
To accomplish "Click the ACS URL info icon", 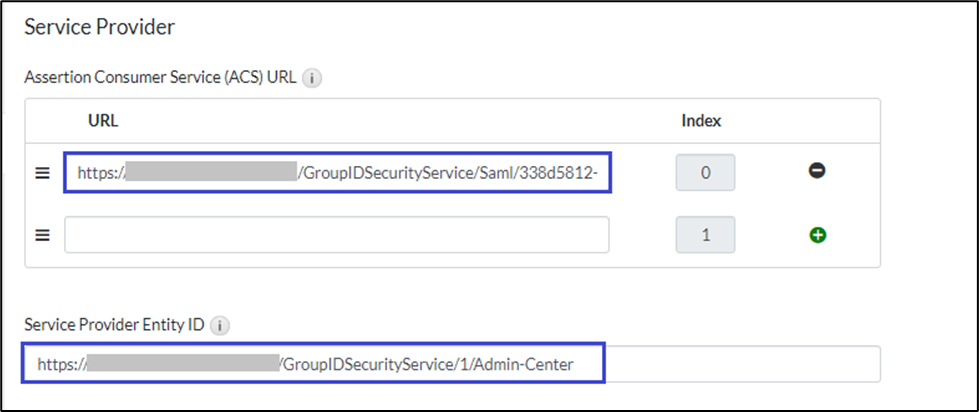I will coord(312,78).
